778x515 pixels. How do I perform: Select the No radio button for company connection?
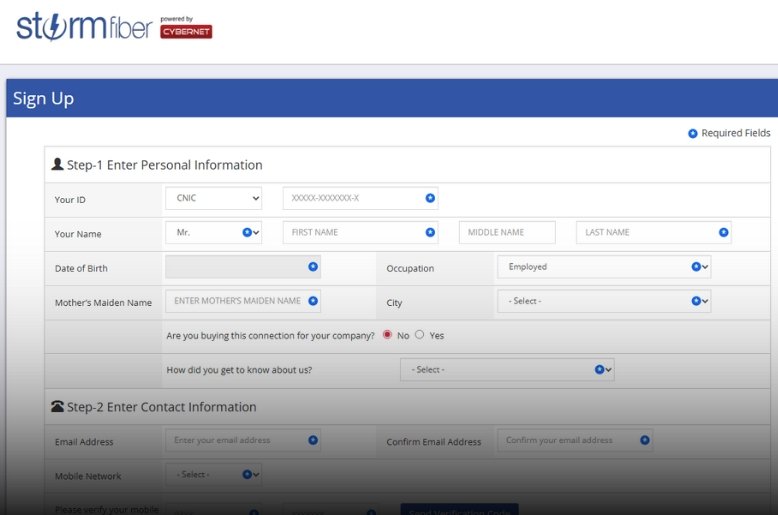pyautogui.click(x=387, y=335)
